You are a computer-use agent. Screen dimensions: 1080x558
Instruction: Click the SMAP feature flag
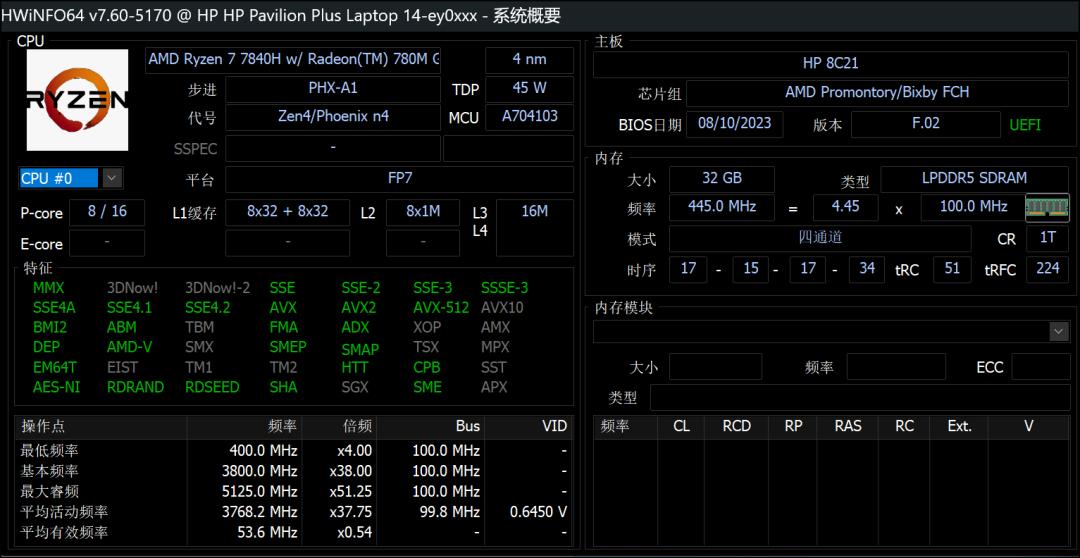click(x=360, y=350)
